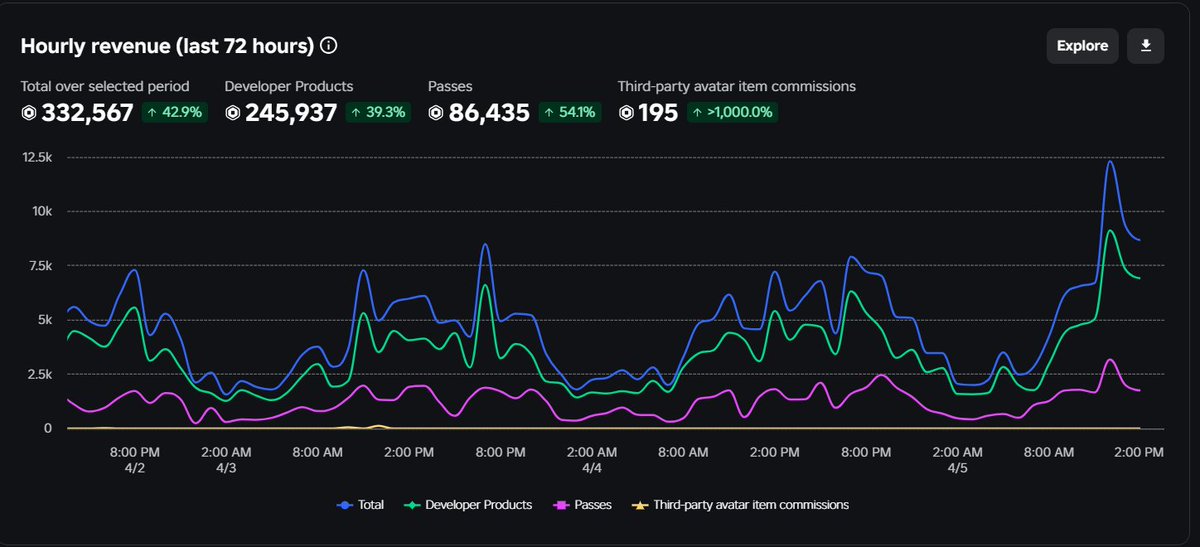
Task: Click the 54.1% increase badge
Action: (570, 113)
